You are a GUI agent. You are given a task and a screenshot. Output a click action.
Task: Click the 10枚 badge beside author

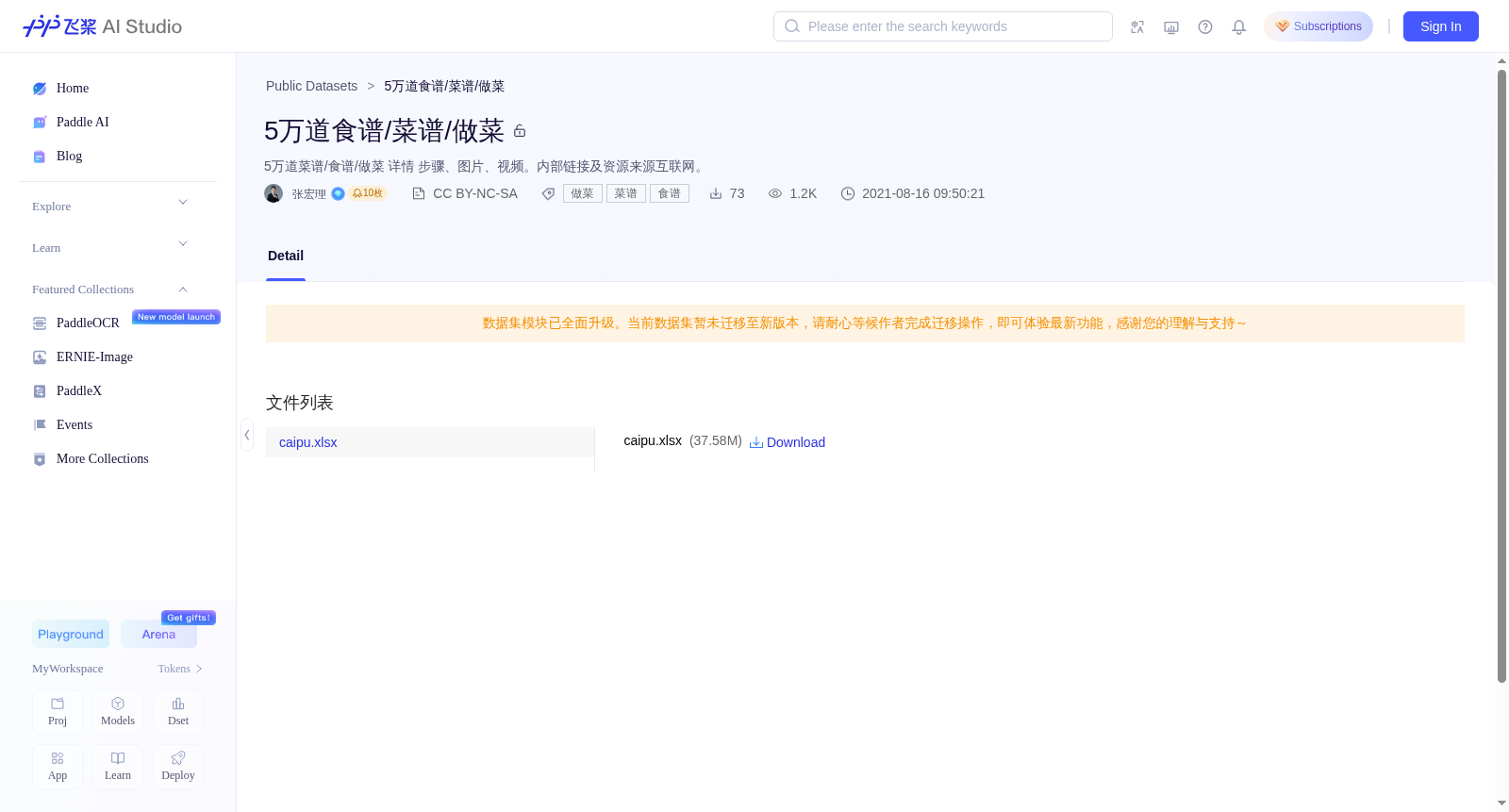tap(368, 193)
